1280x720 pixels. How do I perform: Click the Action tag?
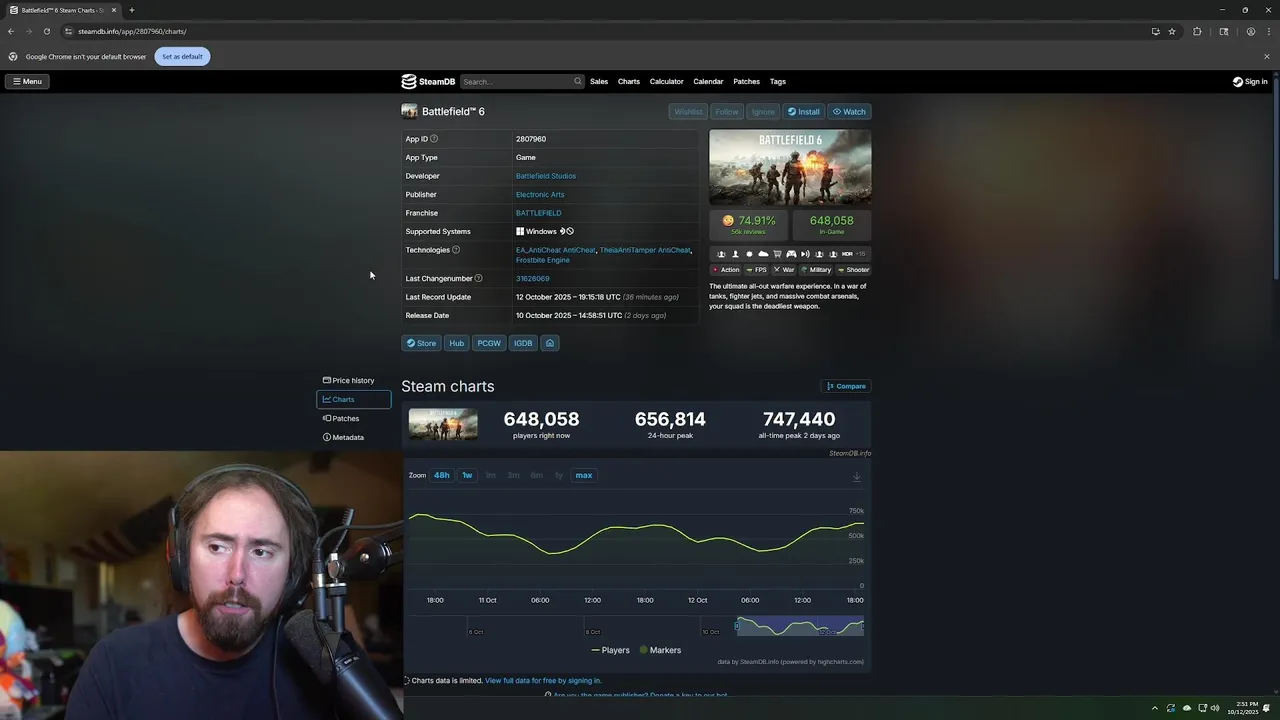(x=726, y=270)
